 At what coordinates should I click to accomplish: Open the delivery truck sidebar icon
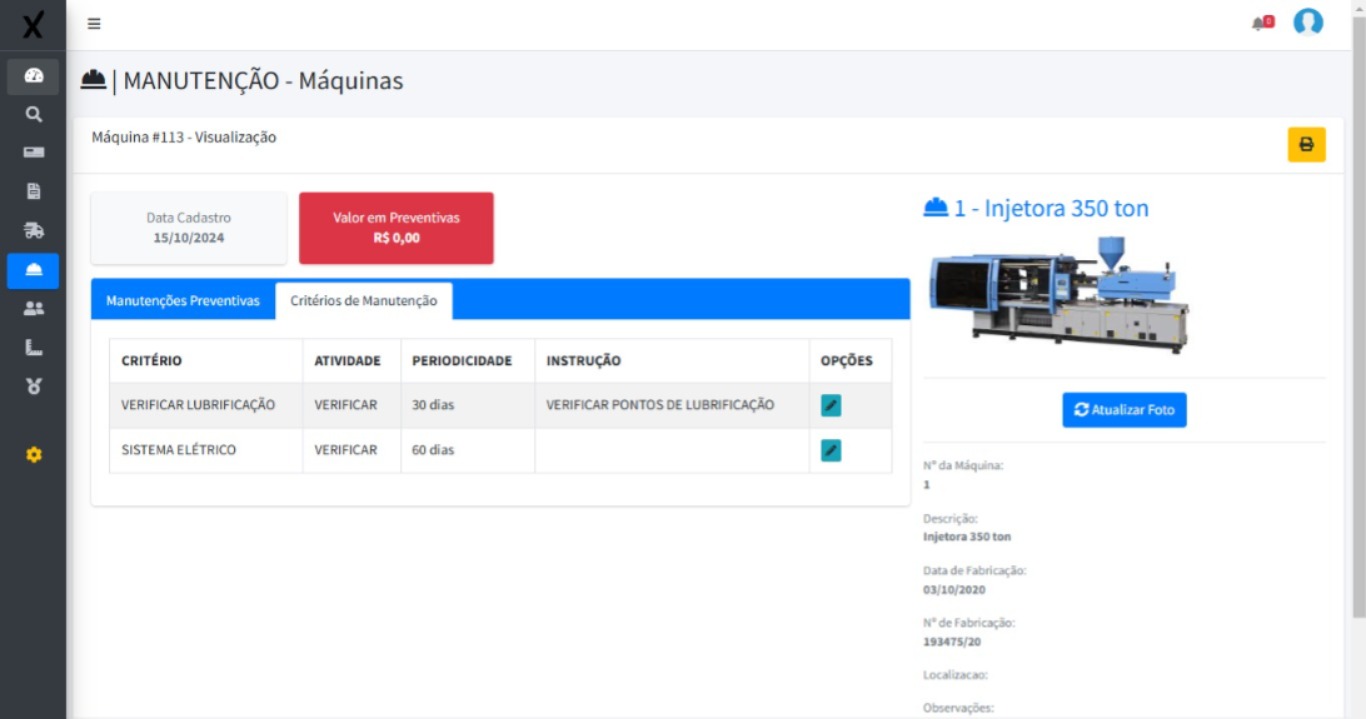33,231
